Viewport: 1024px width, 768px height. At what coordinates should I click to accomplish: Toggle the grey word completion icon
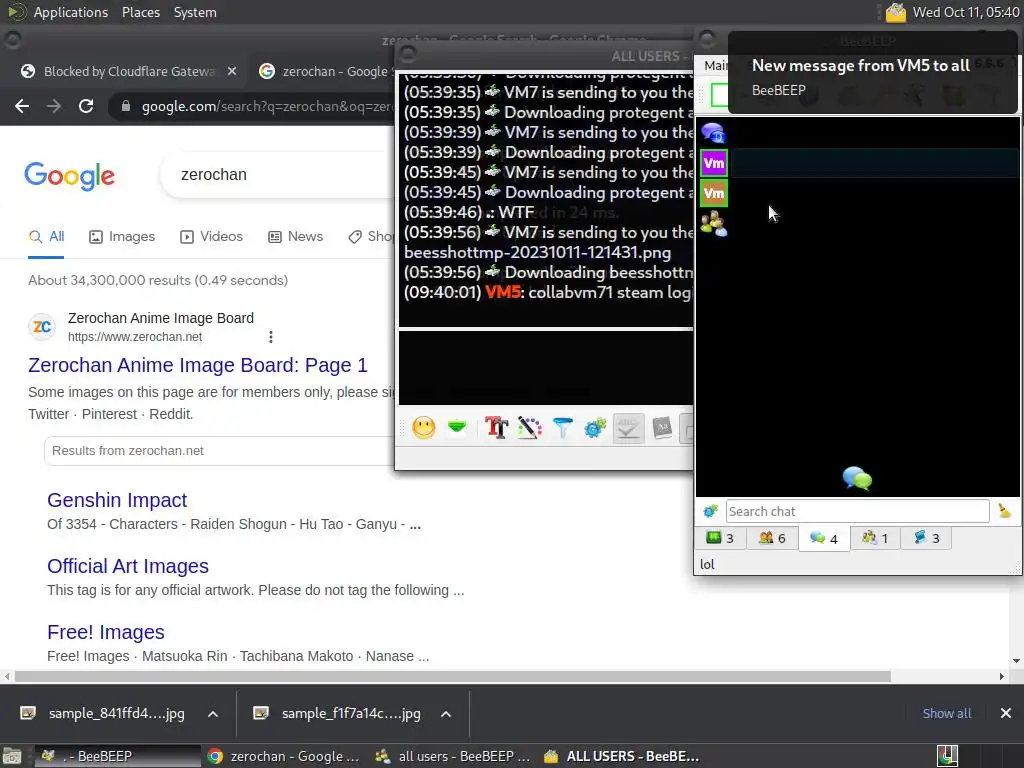[662, 428]
